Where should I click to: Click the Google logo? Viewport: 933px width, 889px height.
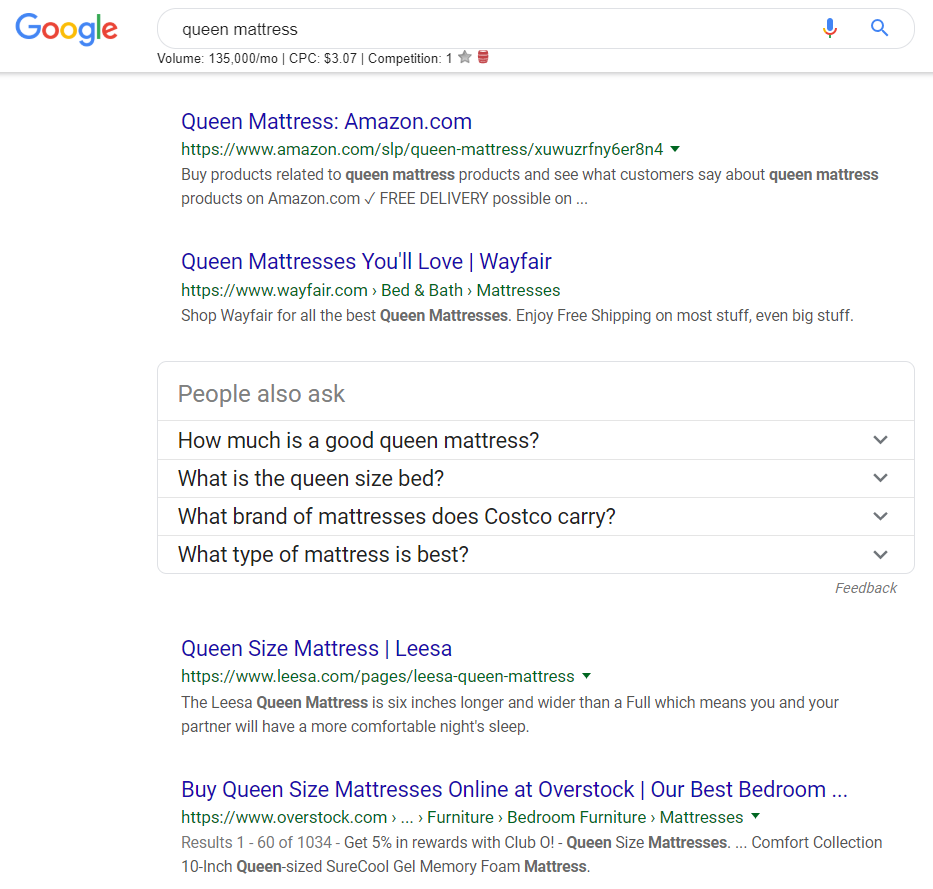point(66,29)
